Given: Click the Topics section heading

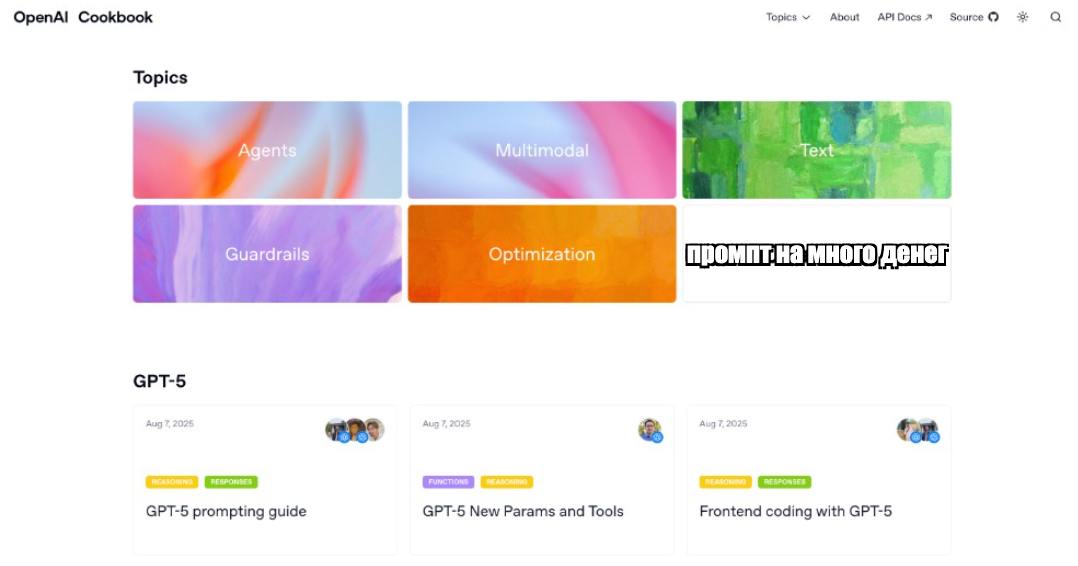Looking at the screenshot, I should [160, 78].
